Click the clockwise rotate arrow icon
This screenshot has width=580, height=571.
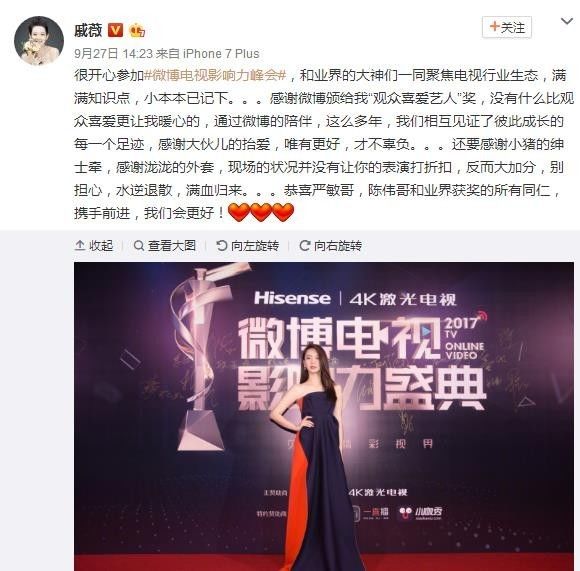[304, 245]
